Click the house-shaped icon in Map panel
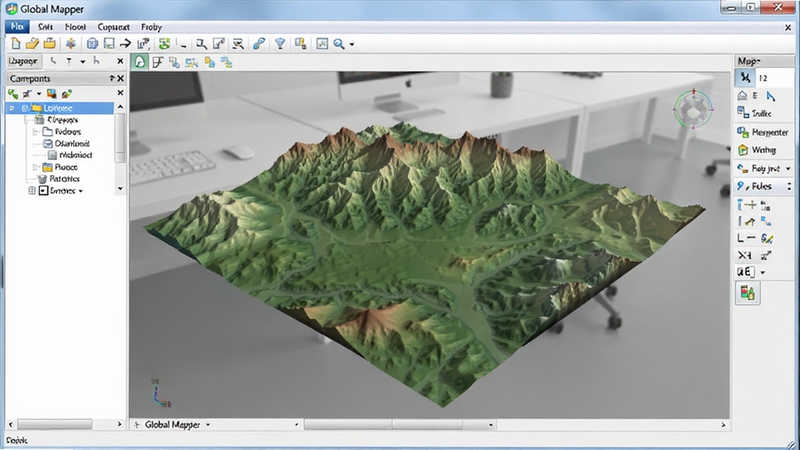The image size is (800, 450). [x=742, y=95]
